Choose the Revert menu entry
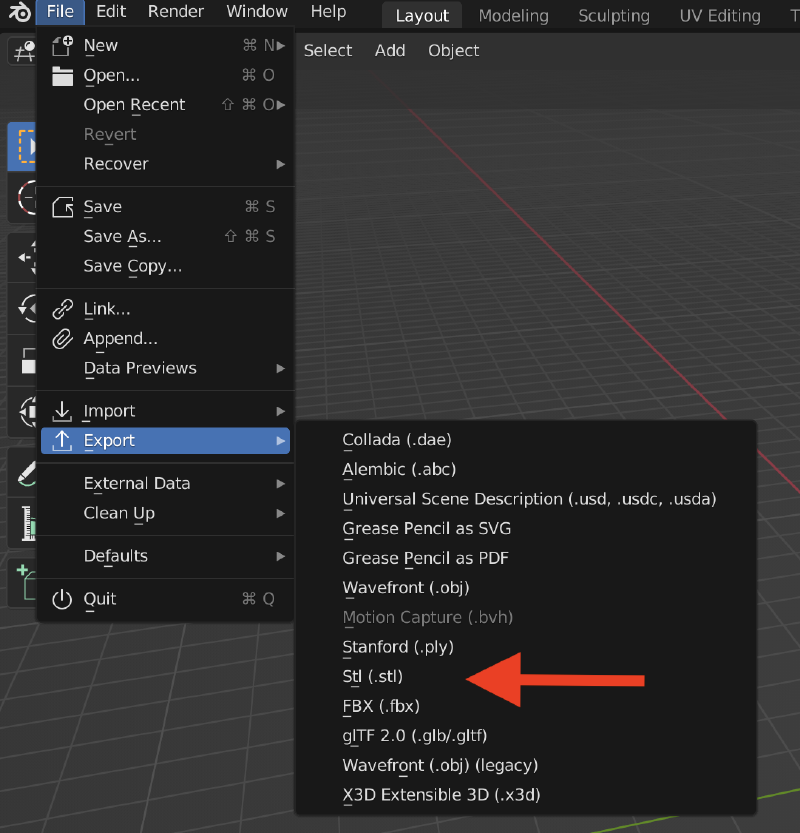800x833 pixels. [165, 134]
